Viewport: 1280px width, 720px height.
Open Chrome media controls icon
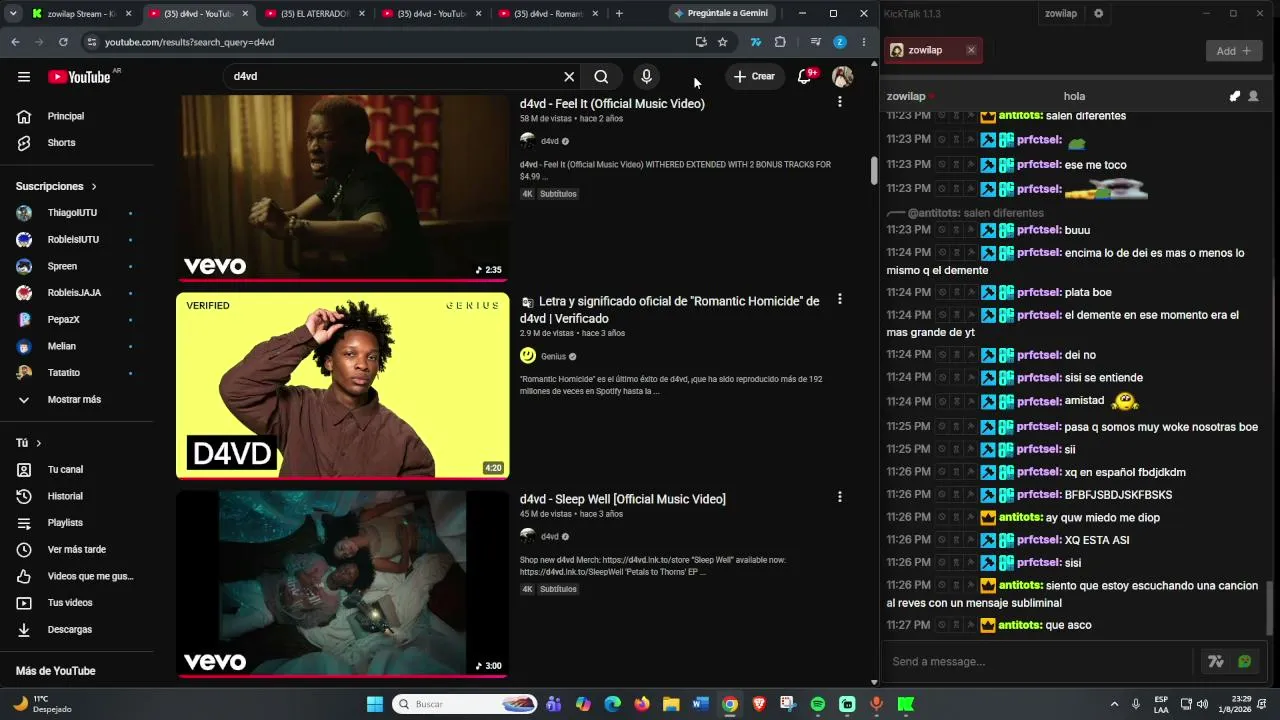pyautogui.click(x=815, y=42)
